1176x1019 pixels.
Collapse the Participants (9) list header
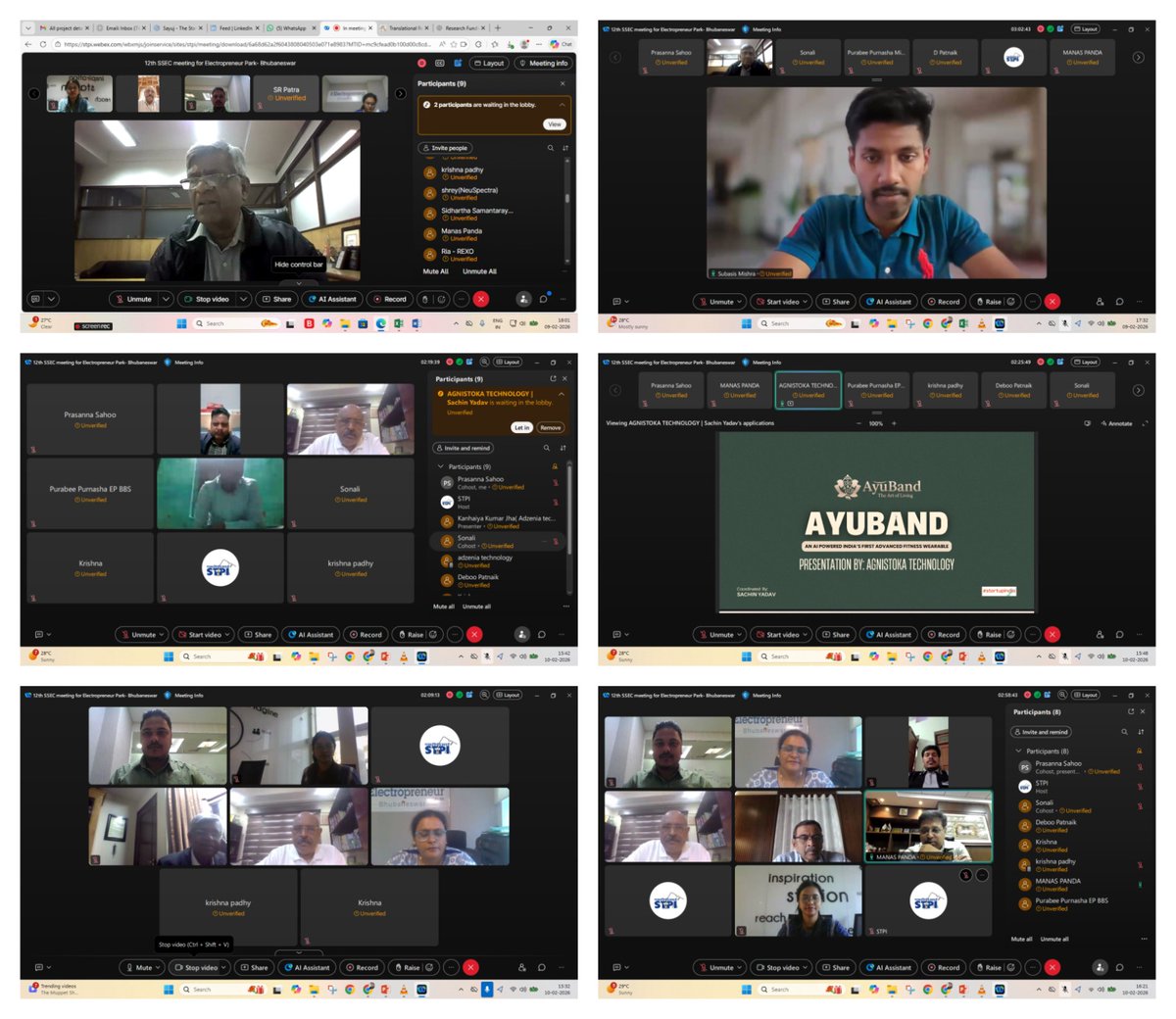[440, 466]
